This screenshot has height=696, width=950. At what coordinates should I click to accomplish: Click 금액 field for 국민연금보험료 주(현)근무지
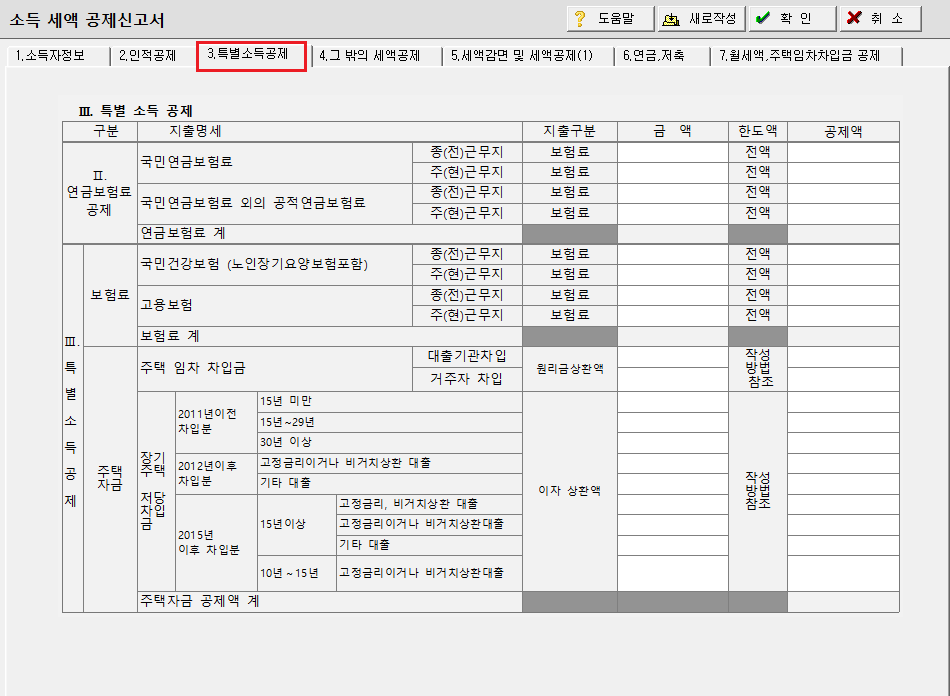click(x=673, y=173)
